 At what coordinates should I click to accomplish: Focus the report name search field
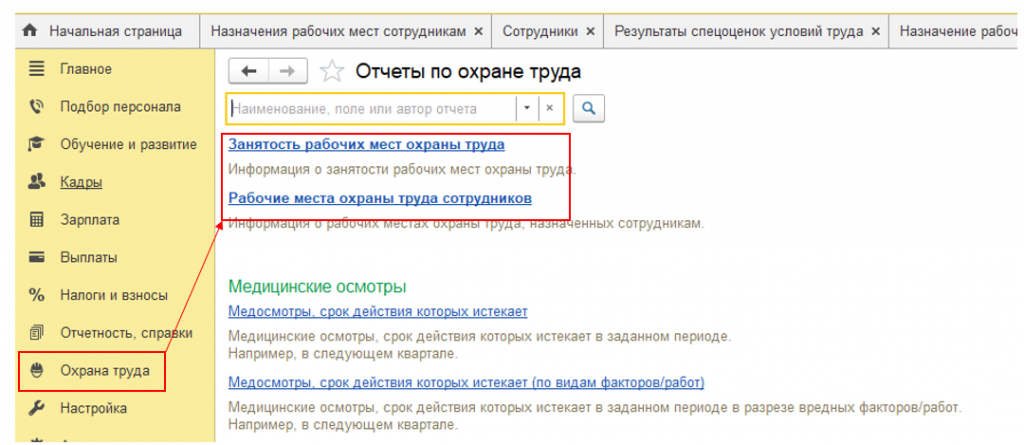(x=371, y=109)
